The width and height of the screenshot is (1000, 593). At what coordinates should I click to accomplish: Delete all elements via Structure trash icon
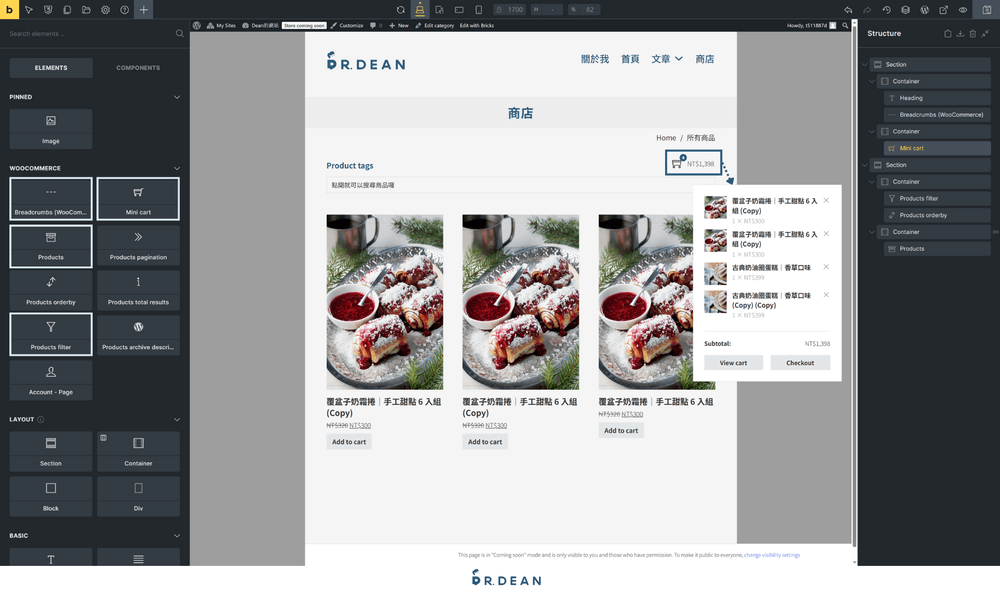pos(972,33)
